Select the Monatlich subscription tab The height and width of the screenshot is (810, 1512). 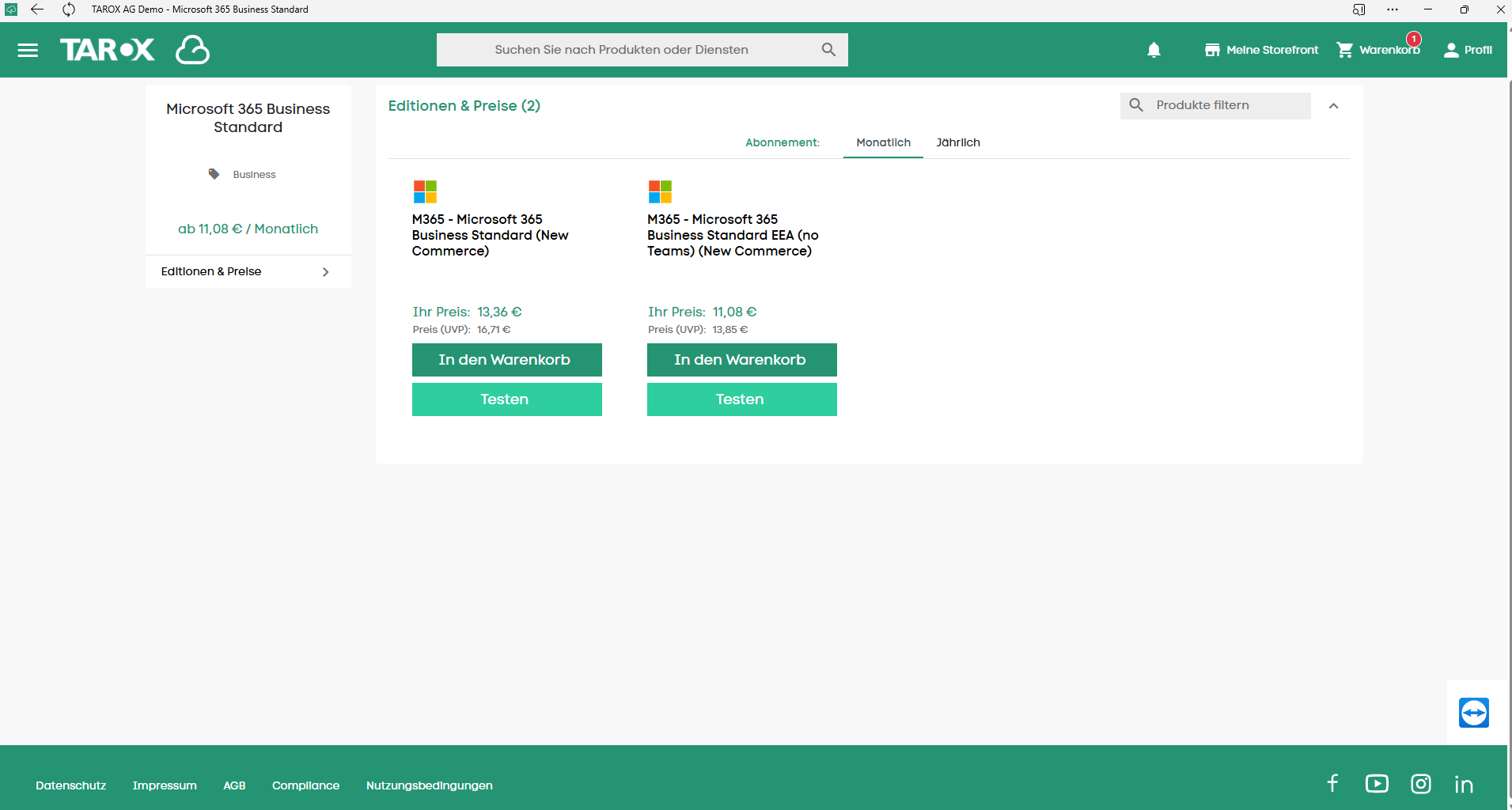883,142
